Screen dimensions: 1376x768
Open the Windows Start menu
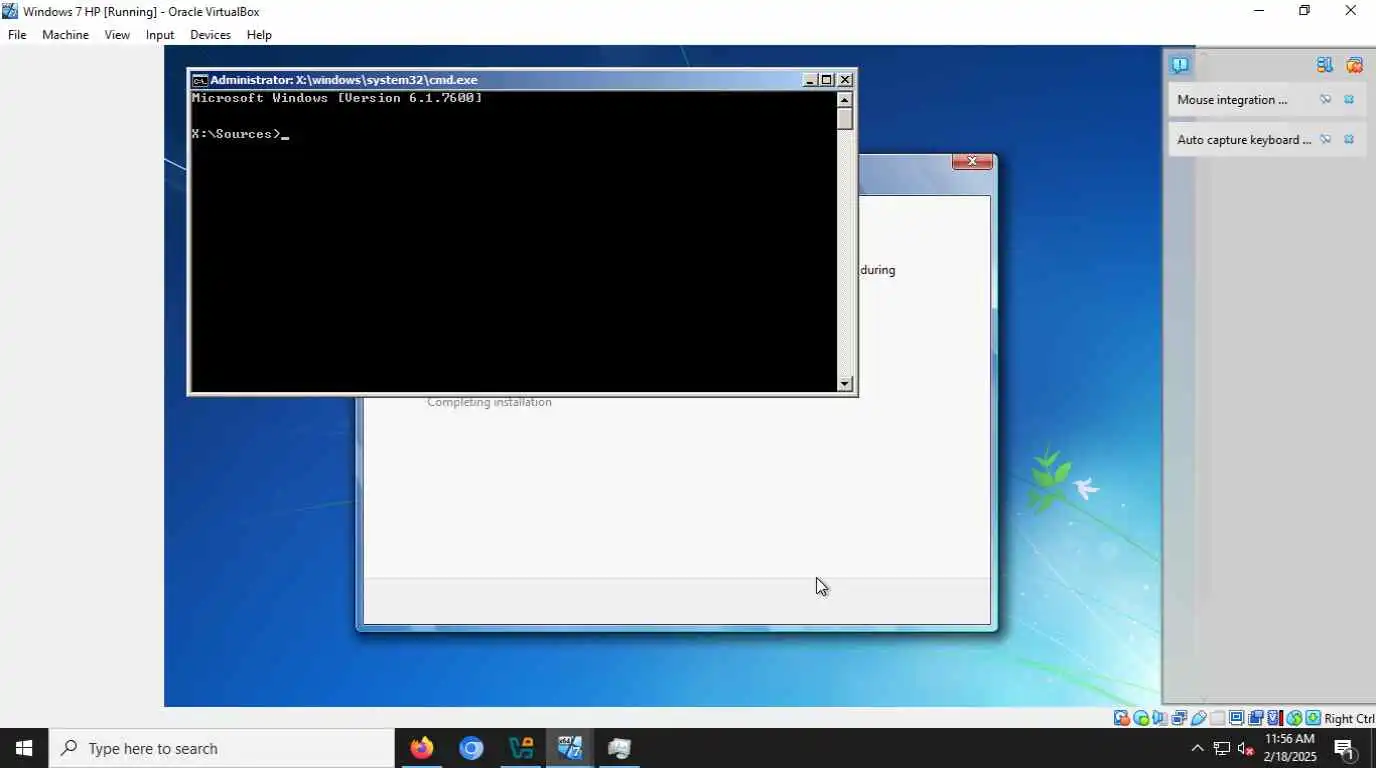point(24,748)
